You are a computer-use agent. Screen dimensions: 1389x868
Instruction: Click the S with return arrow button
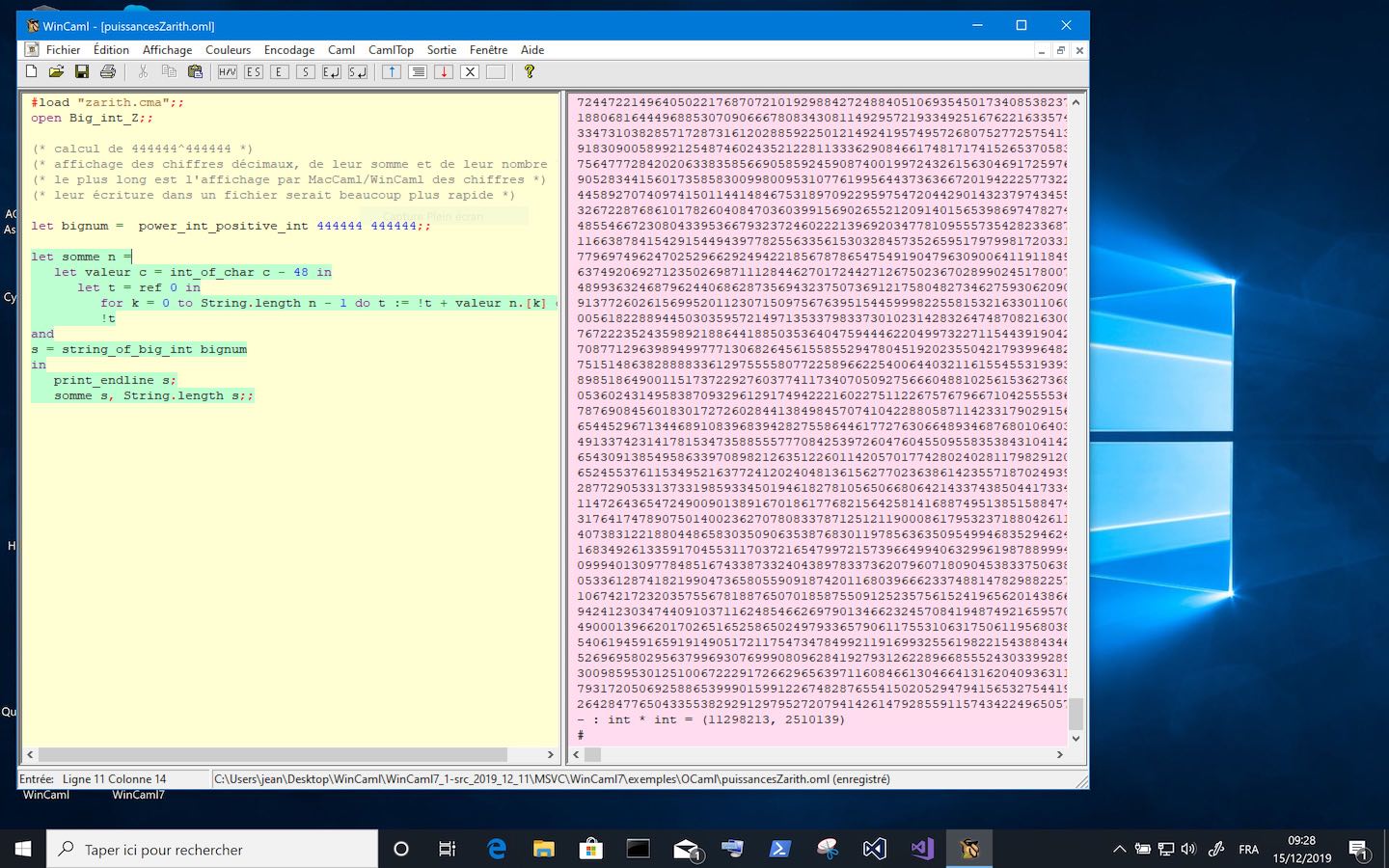point(358,71)
